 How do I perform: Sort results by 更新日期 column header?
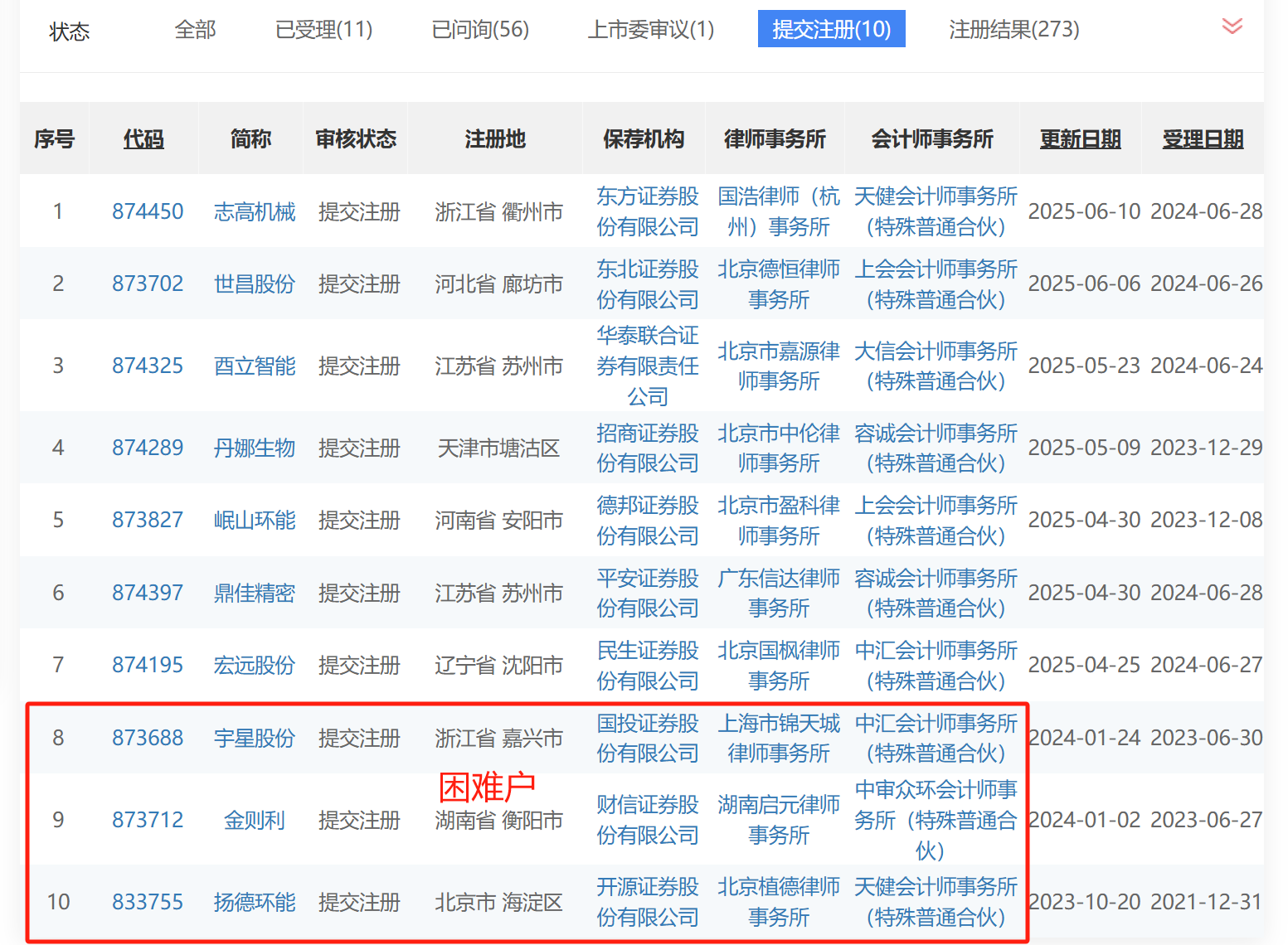(1080, 138)
